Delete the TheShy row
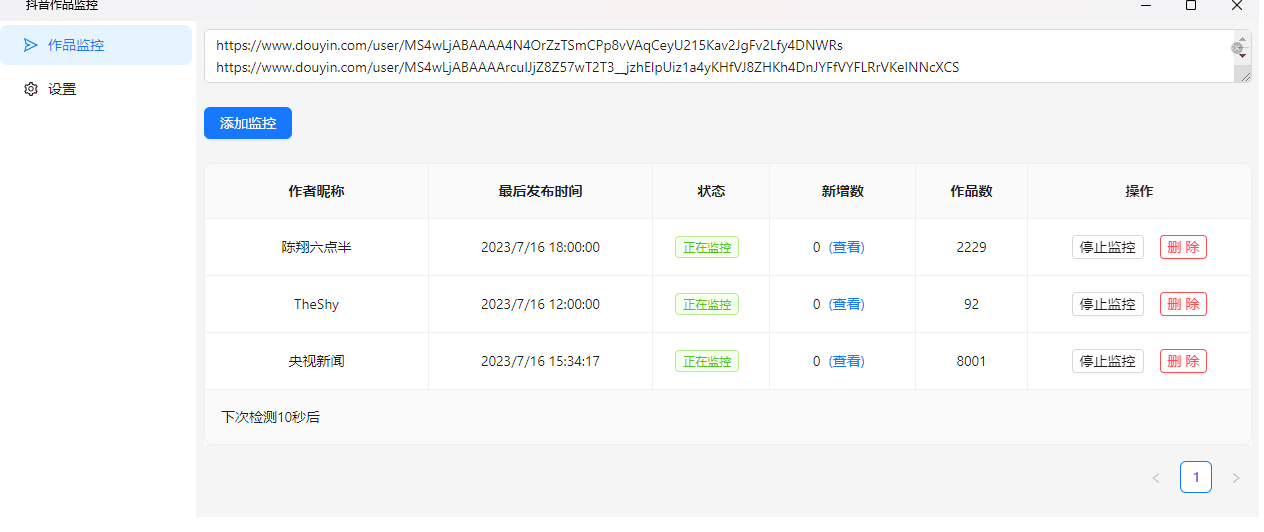 point(1183,304)
